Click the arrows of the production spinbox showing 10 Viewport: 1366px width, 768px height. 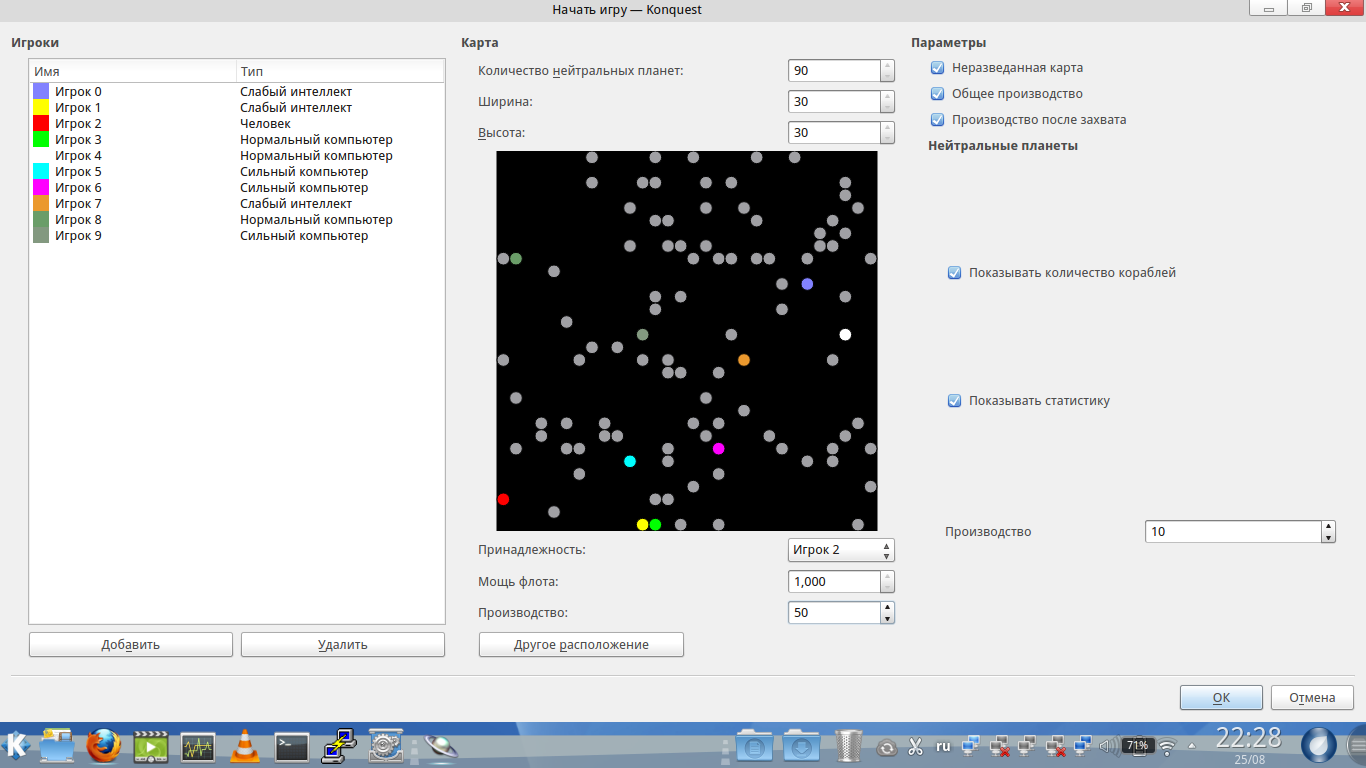1328,531
